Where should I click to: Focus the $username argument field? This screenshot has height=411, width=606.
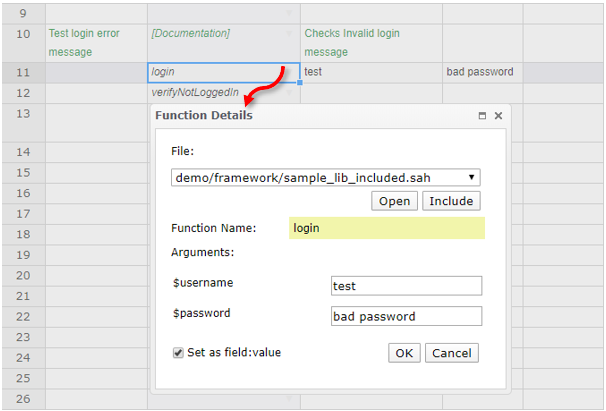click(406, 286)
